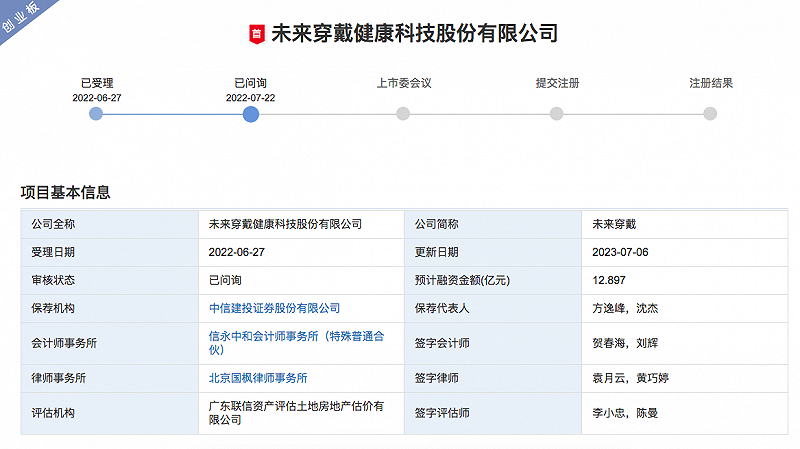Click the 已受理 stage label
Viewport: 800px width, 449px height.
point(97,83)
